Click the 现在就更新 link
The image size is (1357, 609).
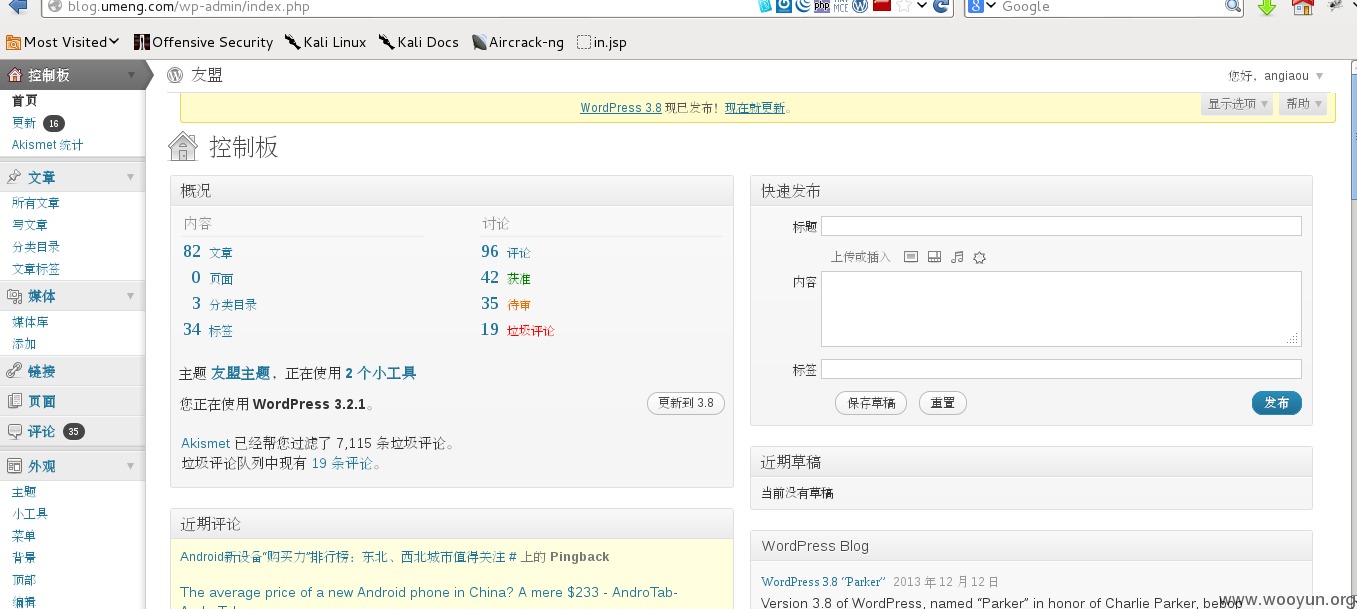point(755,108)
